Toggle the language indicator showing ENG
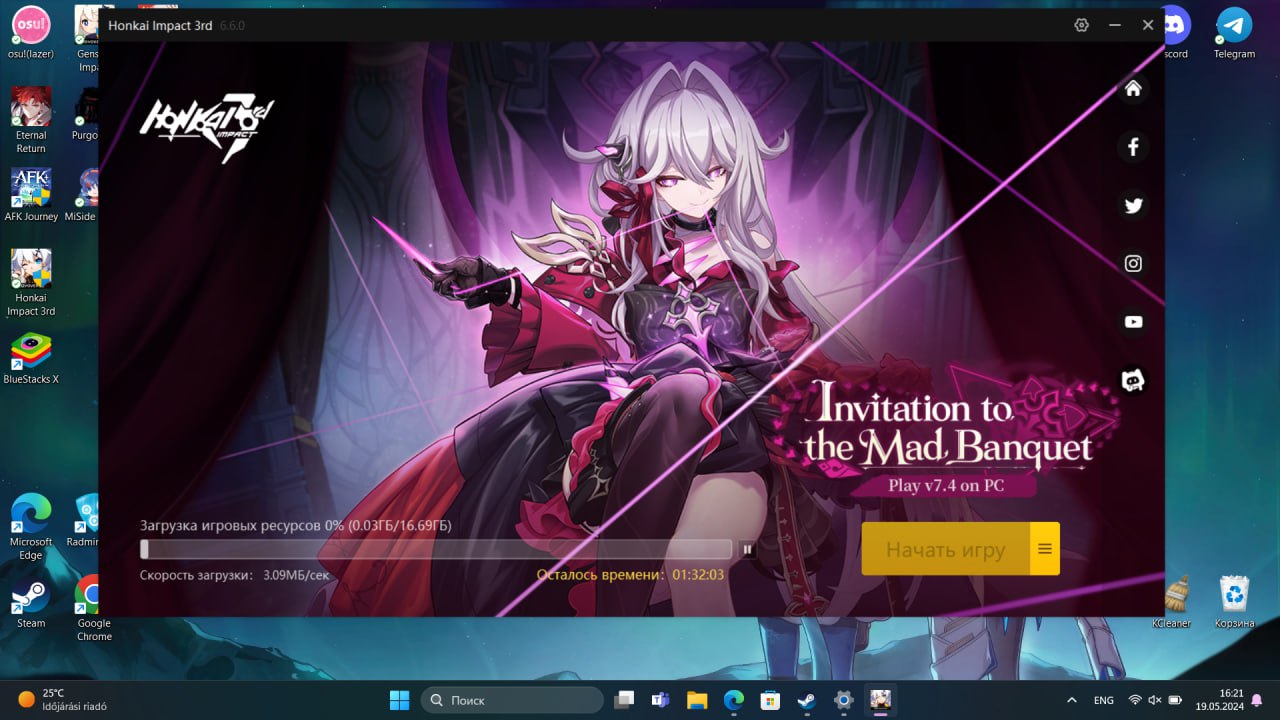Image resolution: width=1280 pixels, height=720 pixels. point(1103,700)
